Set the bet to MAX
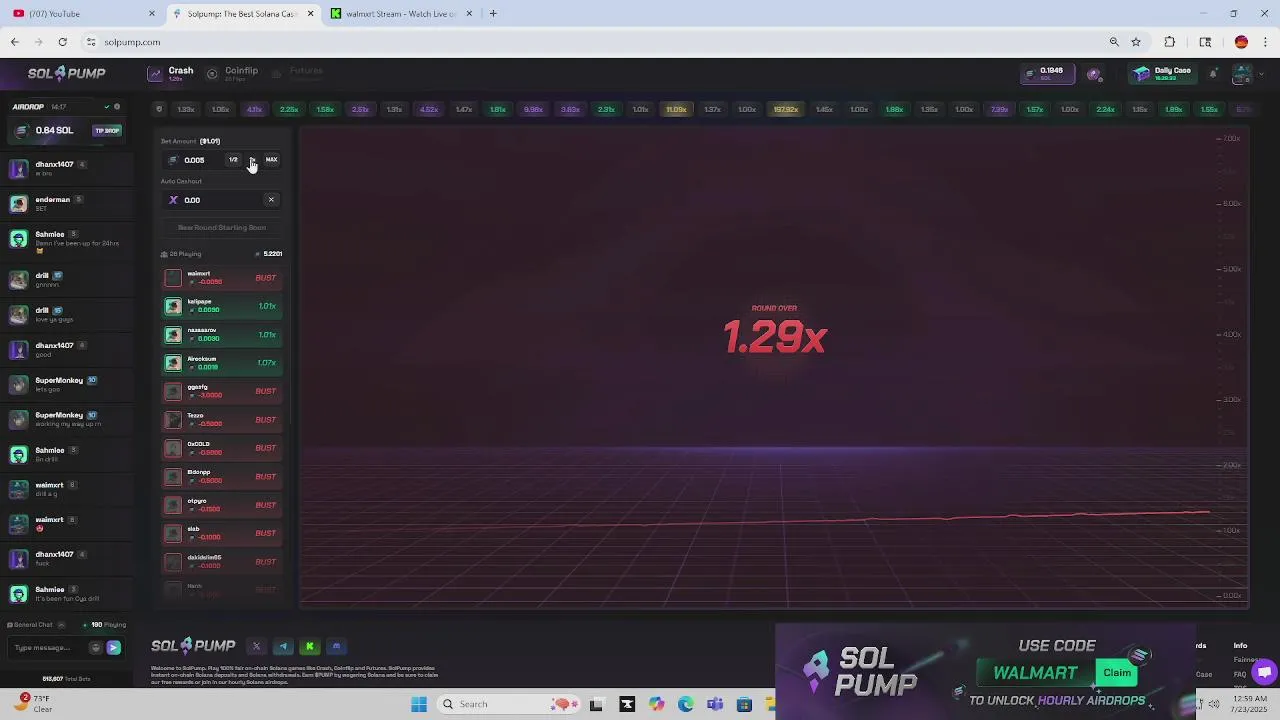 pos(271,160)
